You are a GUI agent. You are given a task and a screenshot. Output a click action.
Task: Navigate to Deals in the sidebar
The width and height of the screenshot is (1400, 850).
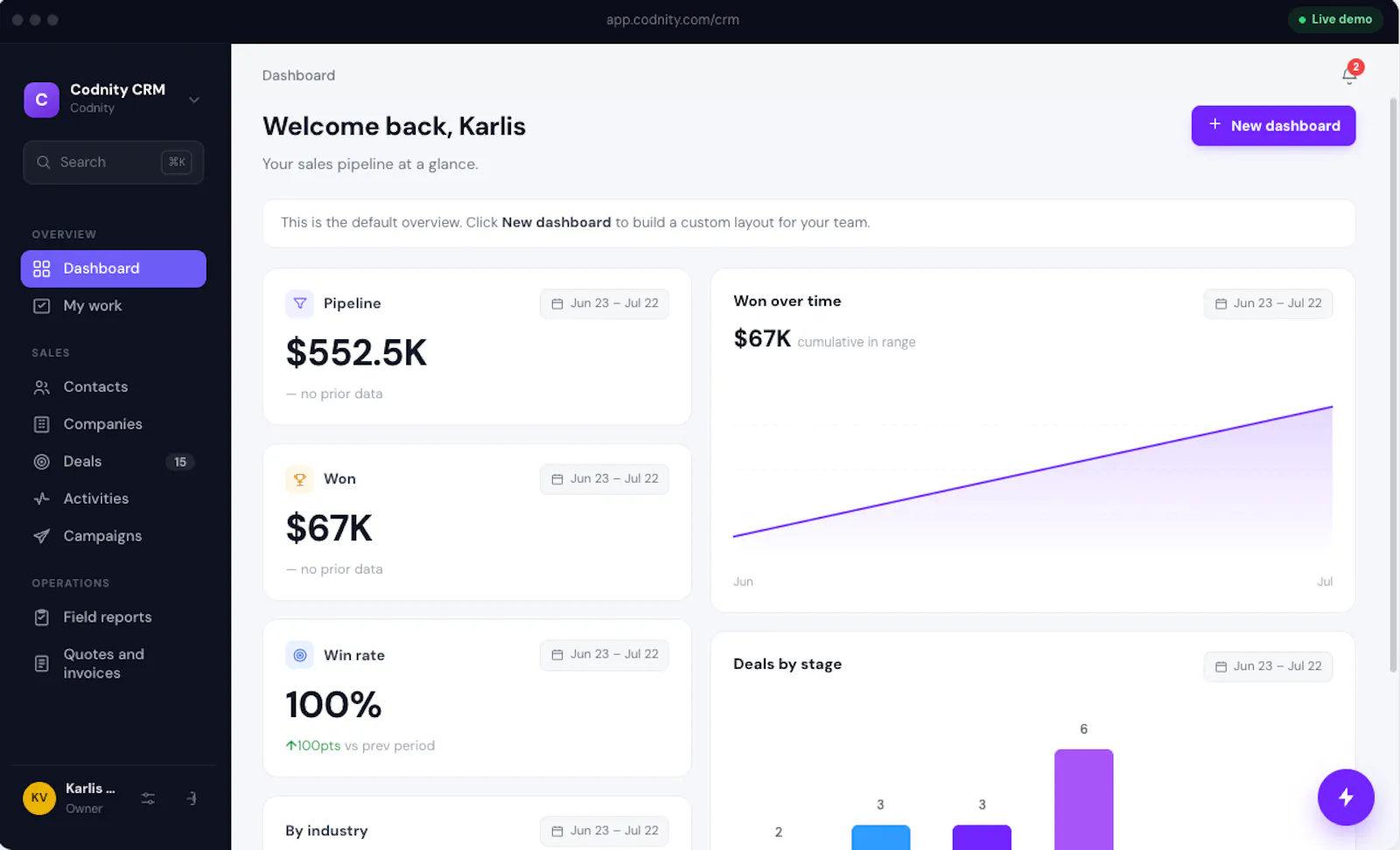tap(114, 462)
